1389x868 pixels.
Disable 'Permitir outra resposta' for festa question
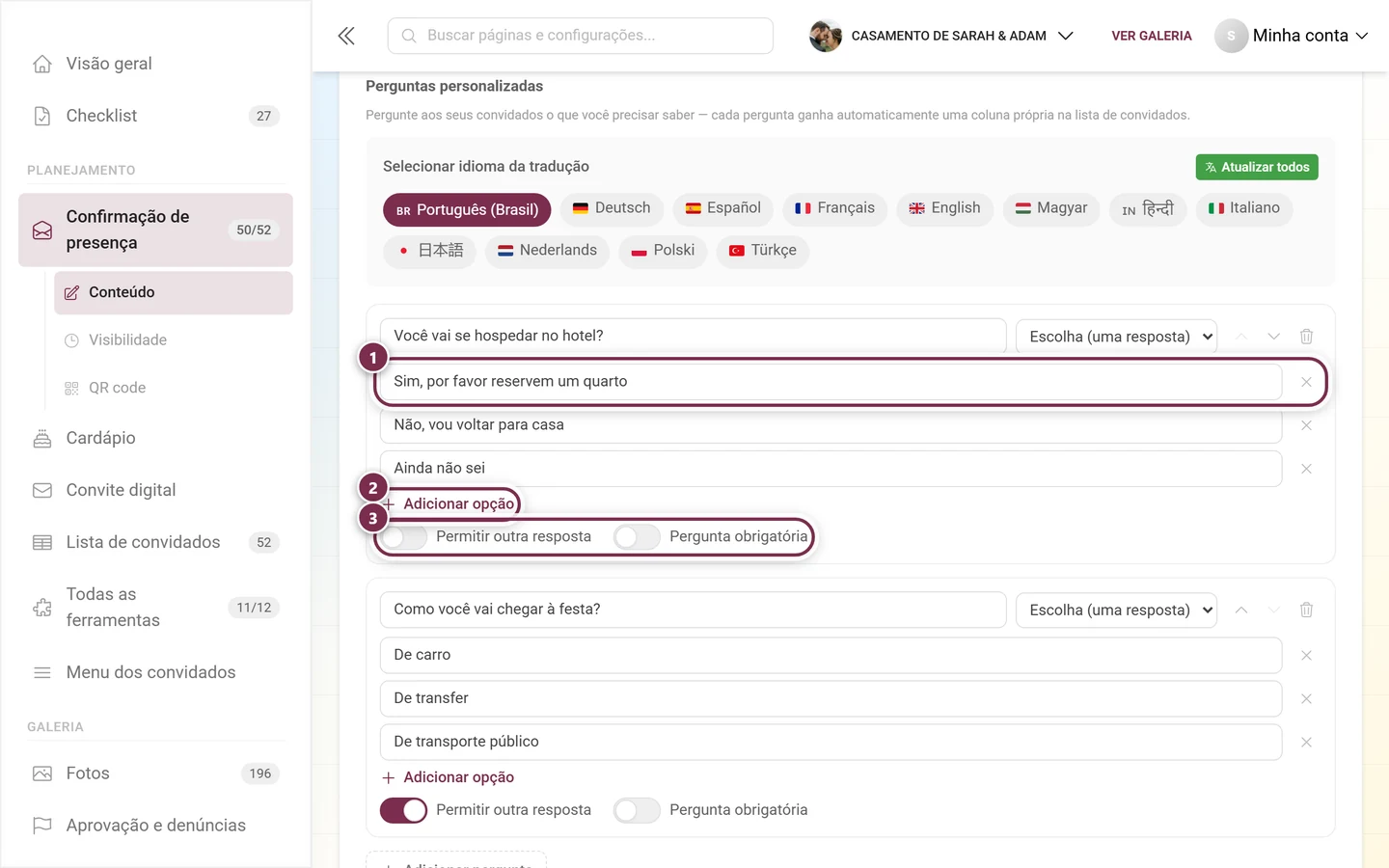pyautogui.click(x=403, y=810)
